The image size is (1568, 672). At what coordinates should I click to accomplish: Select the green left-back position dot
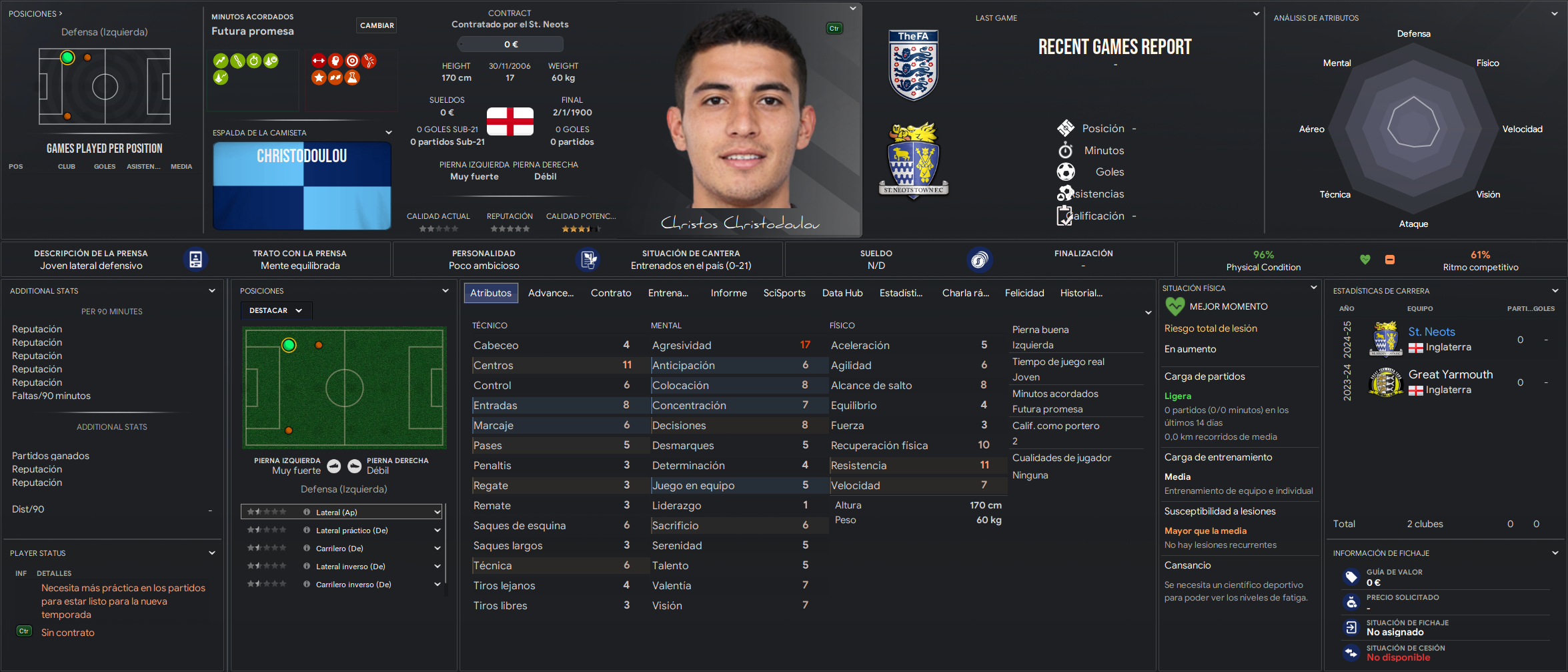[x=289, y=345]
